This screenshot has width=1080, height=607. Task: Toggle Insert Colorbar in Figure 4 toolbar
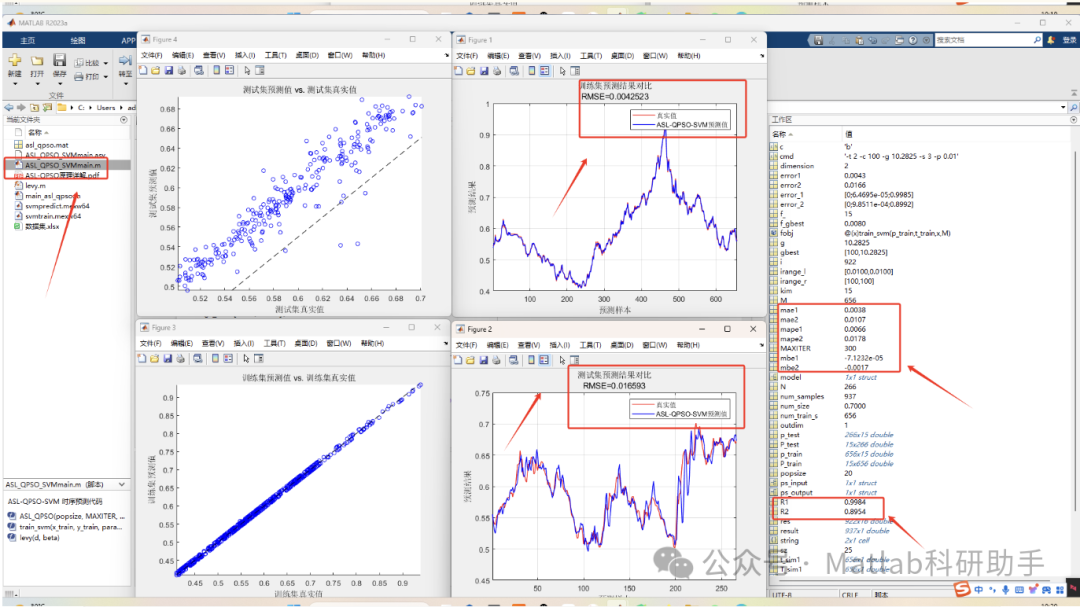click(x=216, y=70)
